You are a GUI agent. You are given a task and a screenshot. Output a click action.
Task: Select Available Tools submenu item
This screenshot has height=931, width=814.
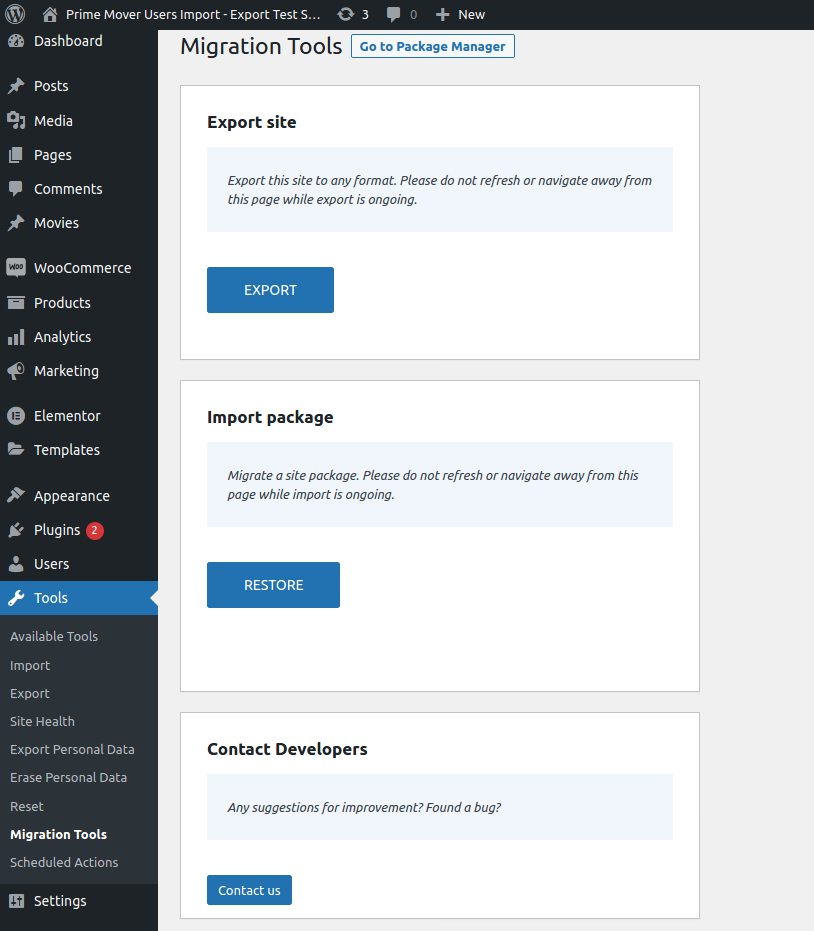click(54, 636)
